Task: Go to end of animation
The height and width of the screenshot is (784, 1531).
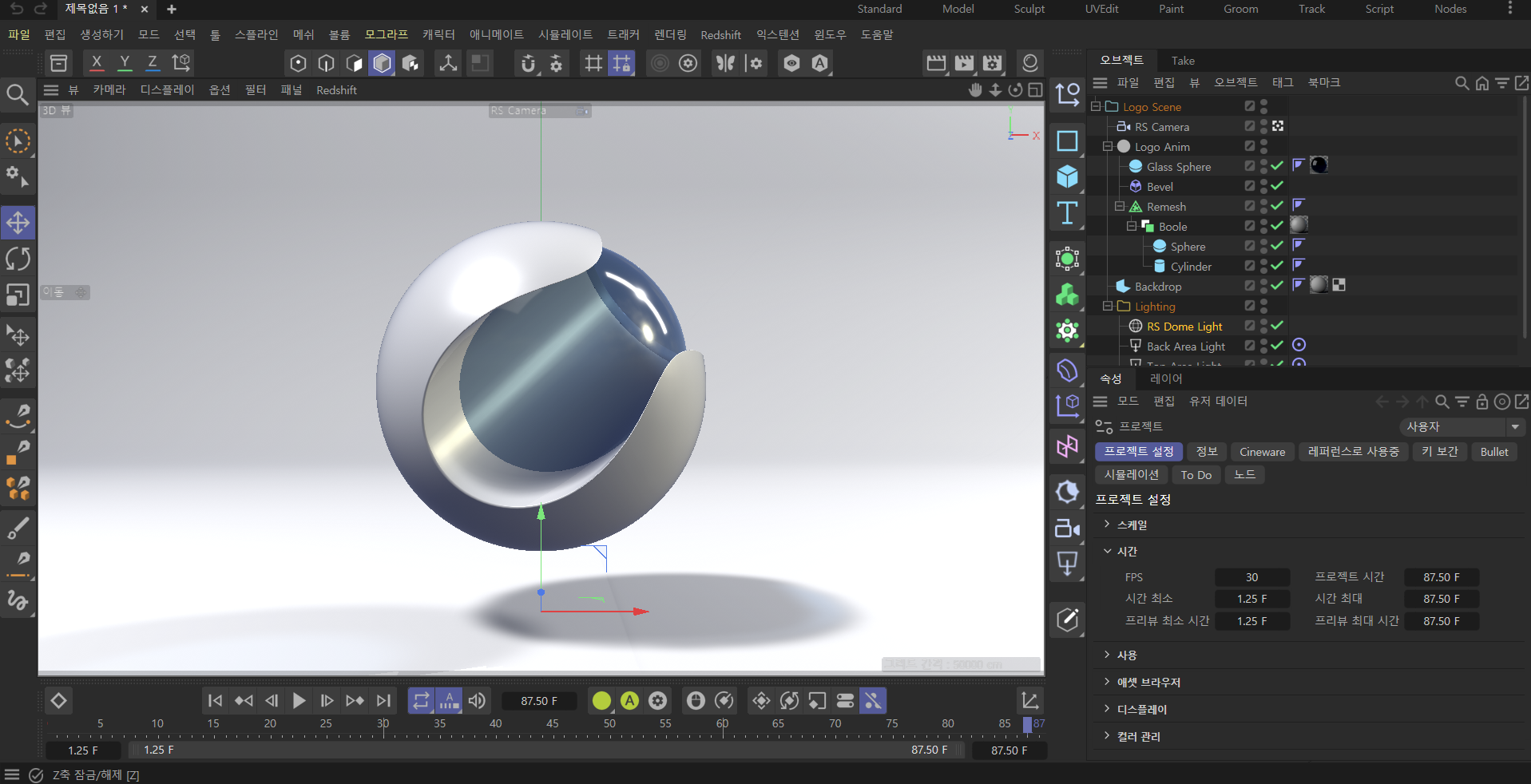Action: [x=383, y=701]
